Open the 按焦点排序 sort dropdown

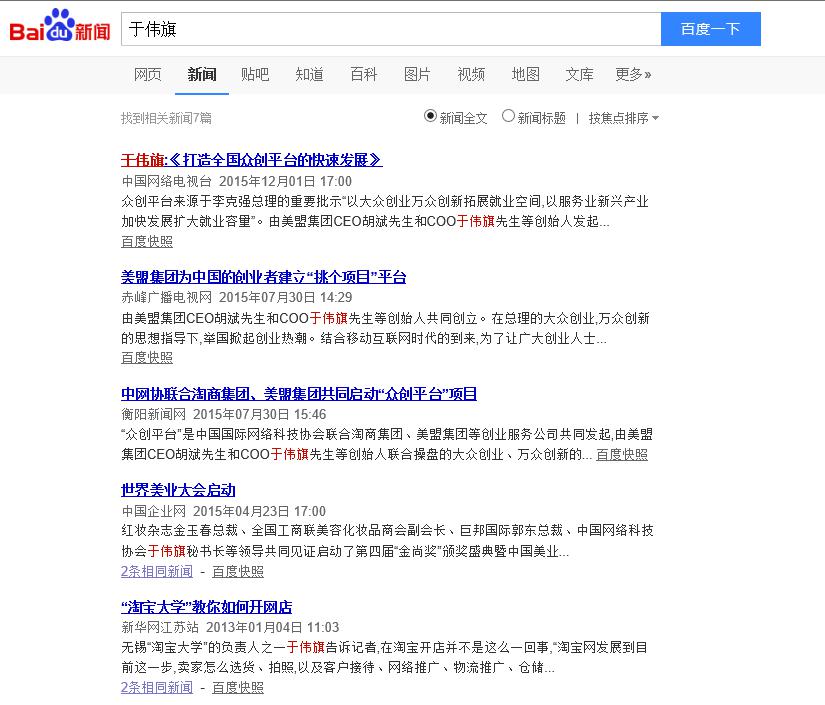click(623, 118)
